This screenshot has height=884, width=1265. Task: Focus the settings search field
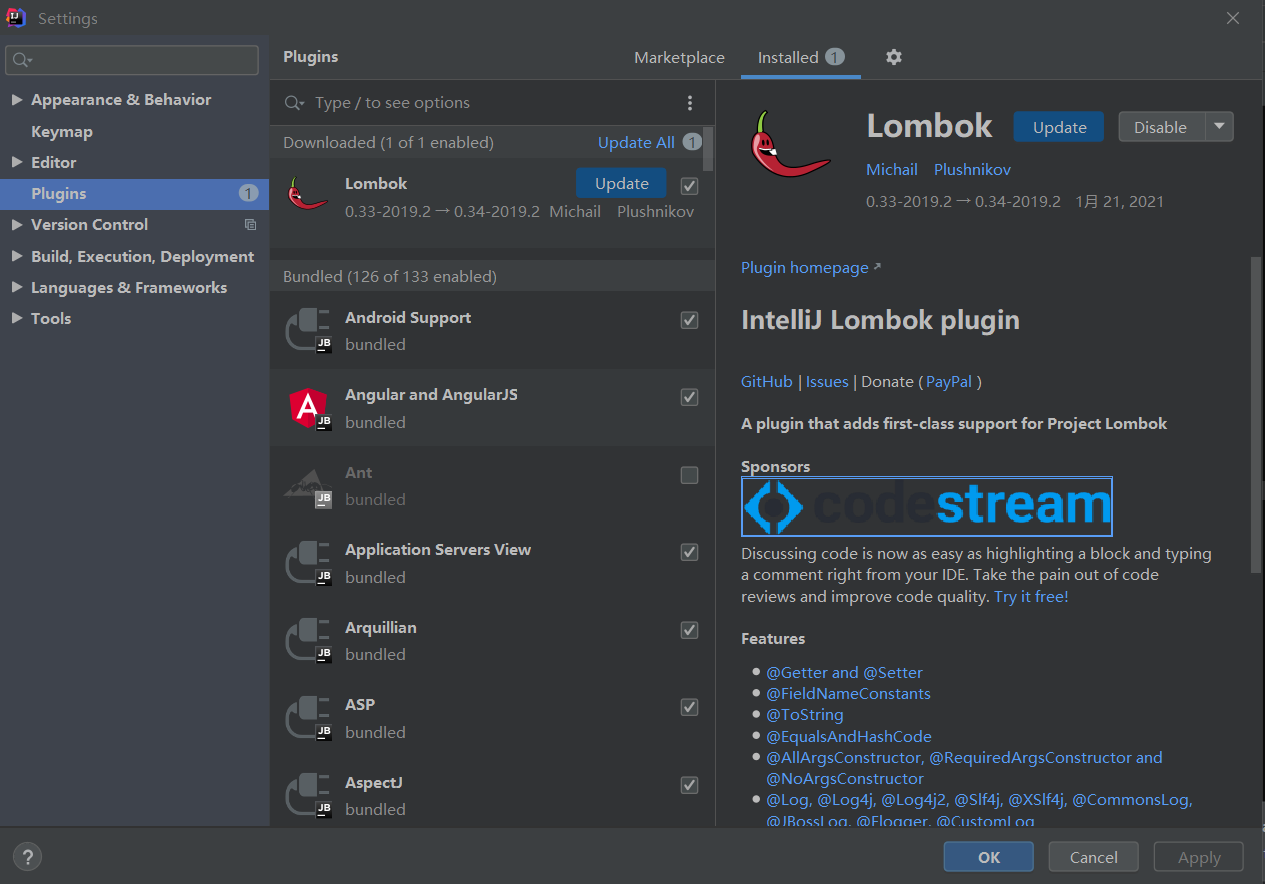(x=132, y=60)
